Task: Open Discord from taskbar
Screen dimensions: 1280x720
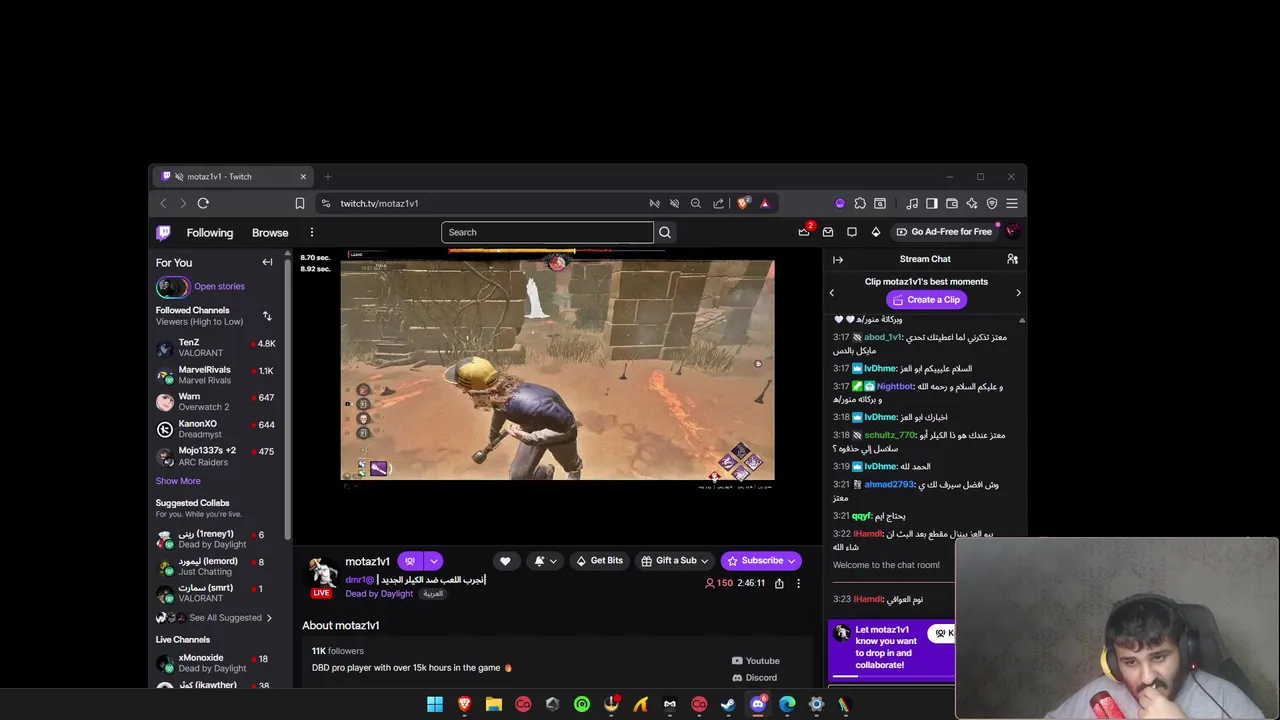Action: tap(758, 705)
